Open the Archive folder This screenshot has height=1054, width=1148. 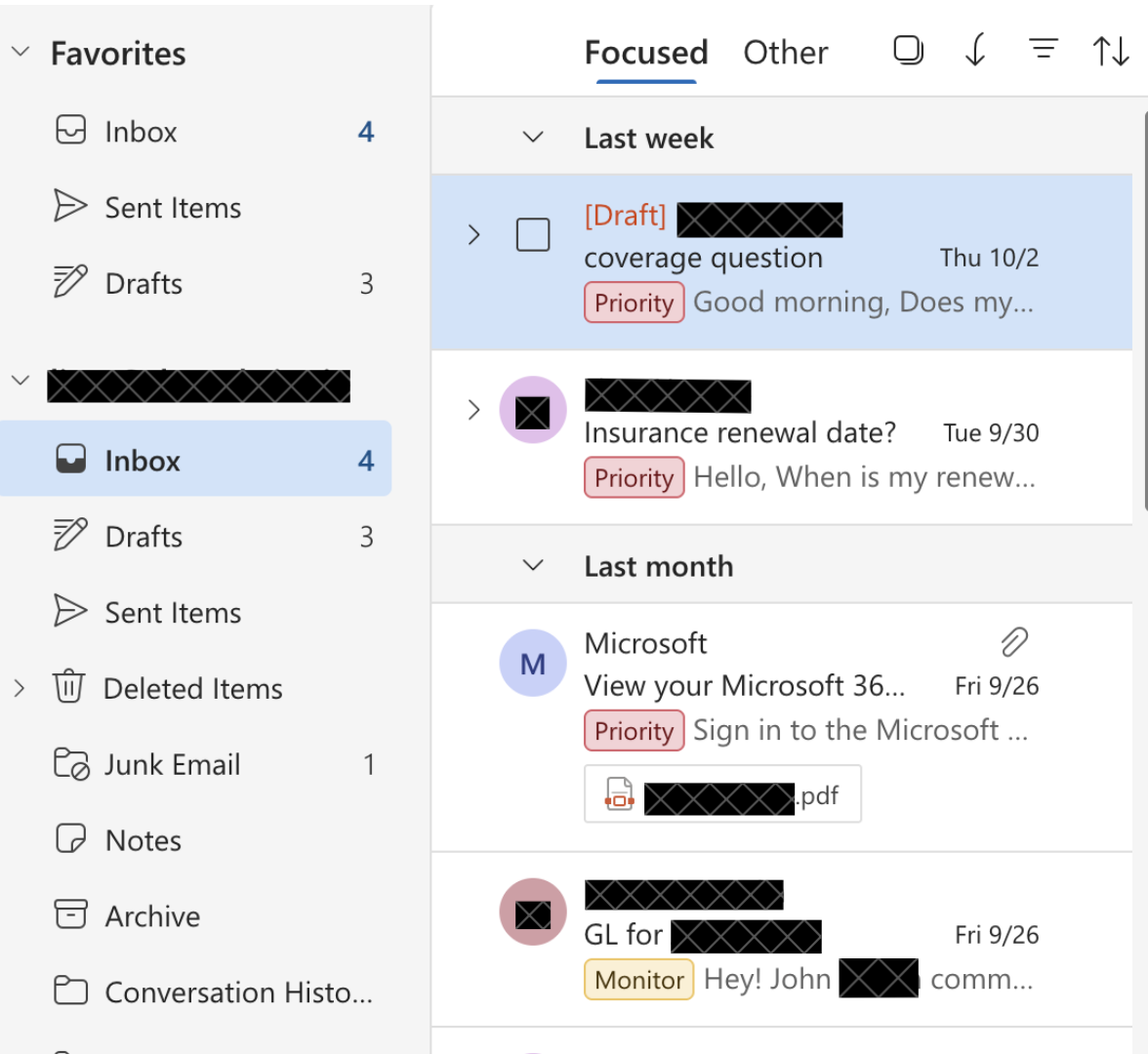point(152,916)
